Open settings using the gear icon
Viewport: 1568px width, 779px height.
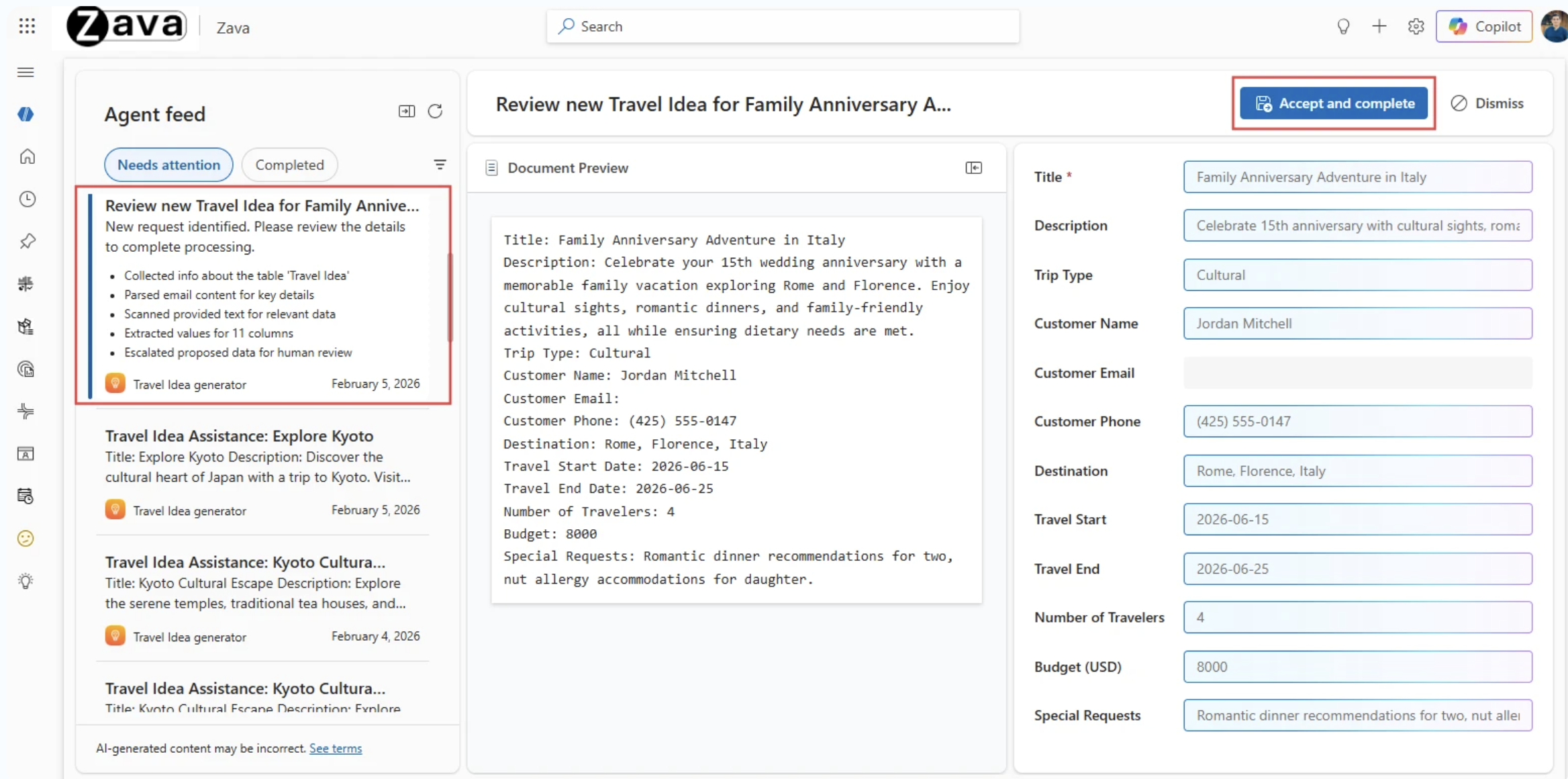point(1416,26)
